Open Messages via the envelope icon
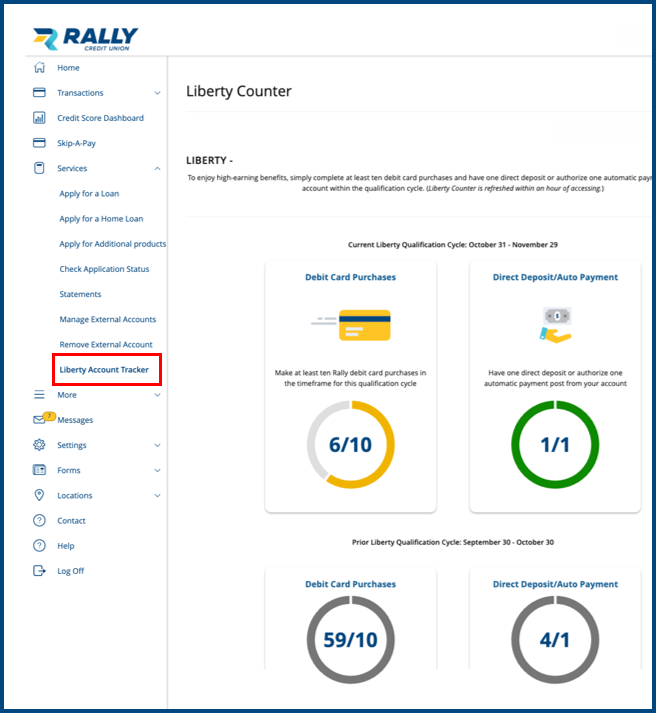 pyautogui.click(x=40, y=420)
